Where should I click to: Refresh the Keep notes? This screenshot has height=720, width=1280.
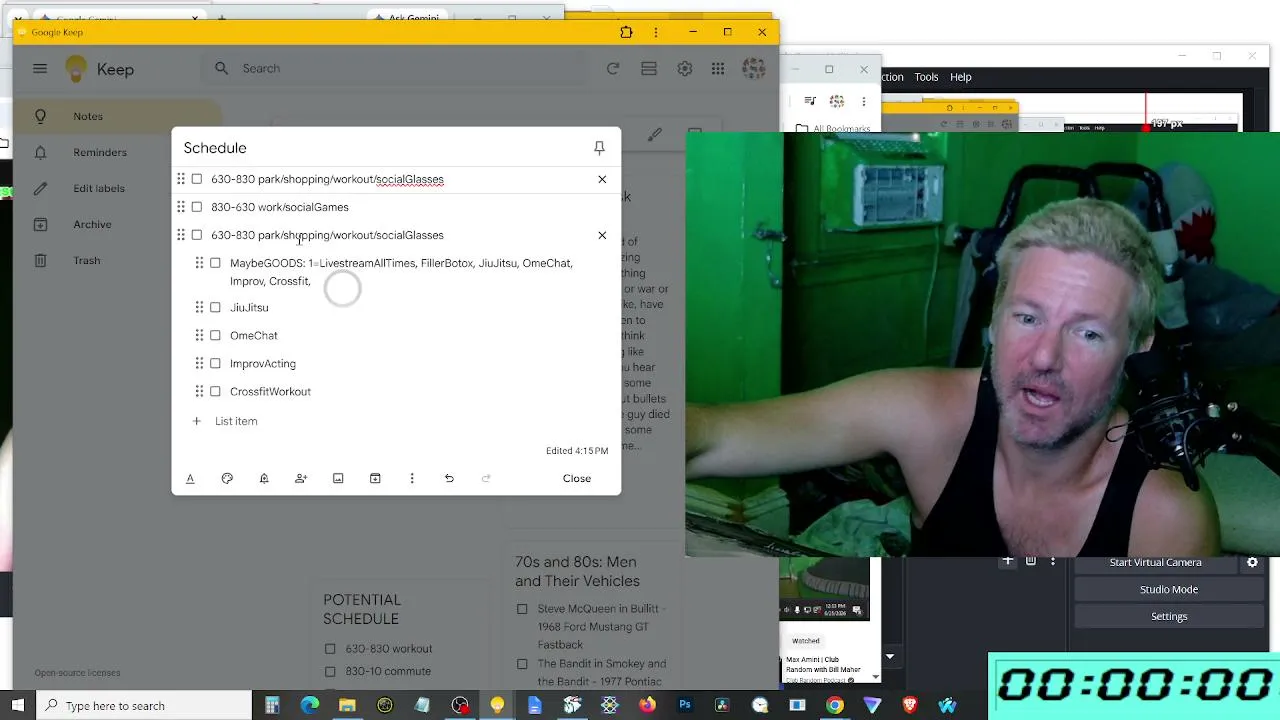click(x=613, y=68)
